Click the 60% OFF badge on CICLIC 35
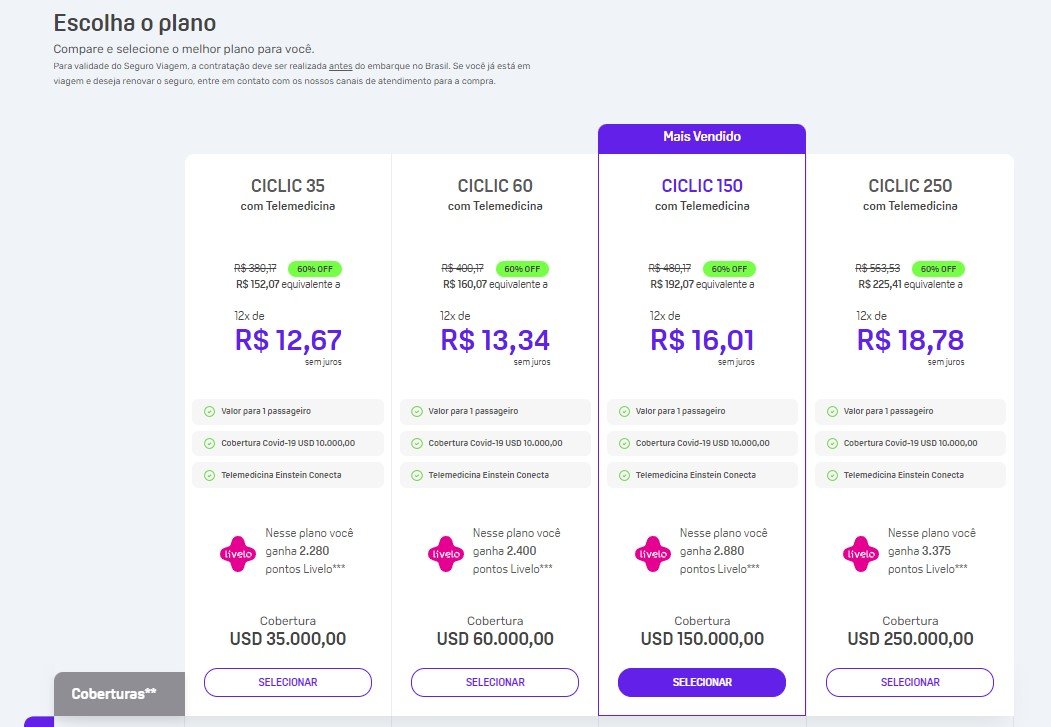The image size is (1051, 727). [315, 269]
